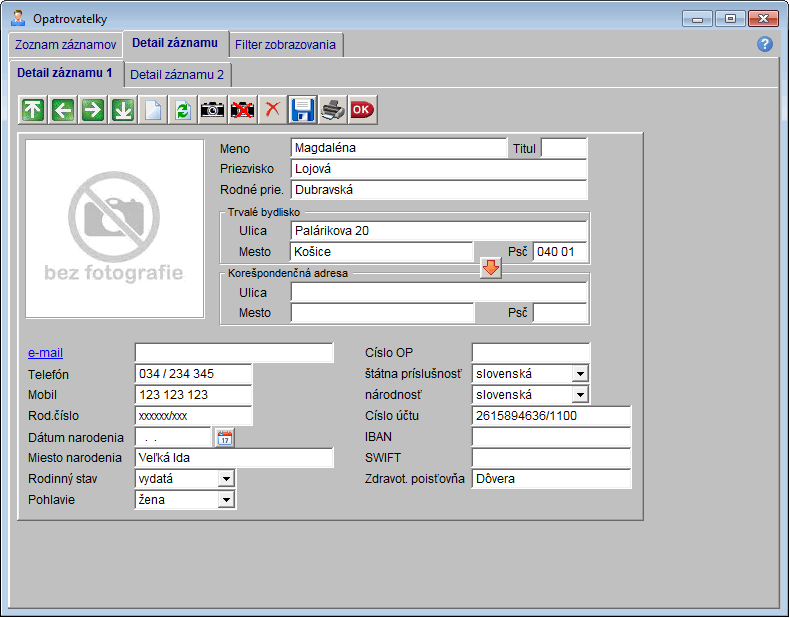This screenshot has height=618, width=790.
Task: Click the green refresh icon
Action: [x=182, y=110]
